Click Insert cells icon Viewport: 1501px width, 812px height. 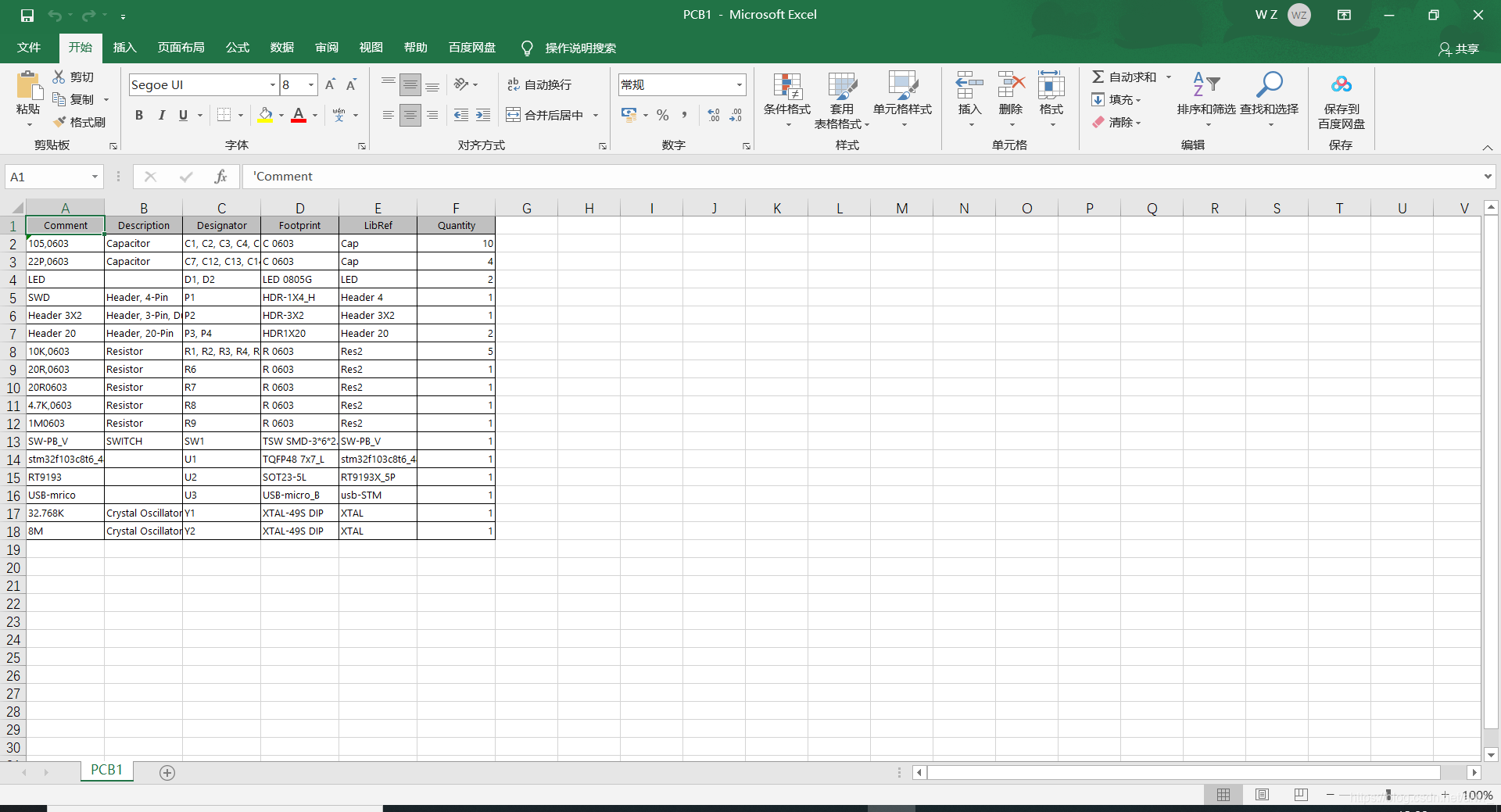click(x=969, y=84)
